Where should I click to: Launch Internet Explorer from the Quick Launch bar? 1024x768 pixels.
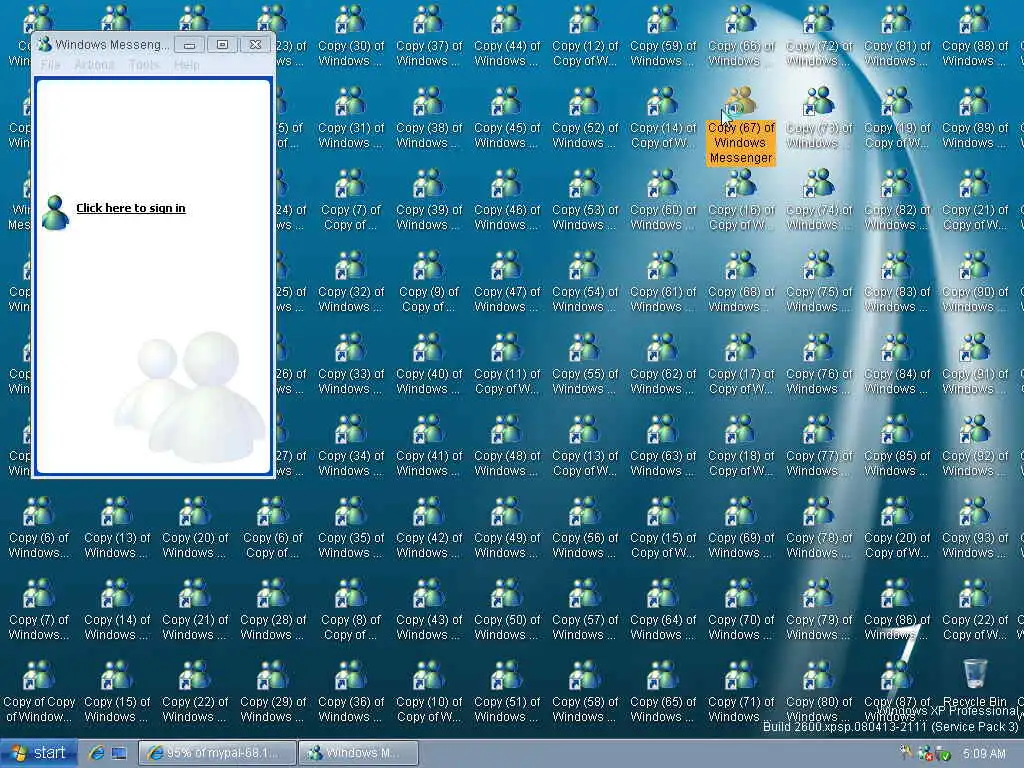pos(96,753)
